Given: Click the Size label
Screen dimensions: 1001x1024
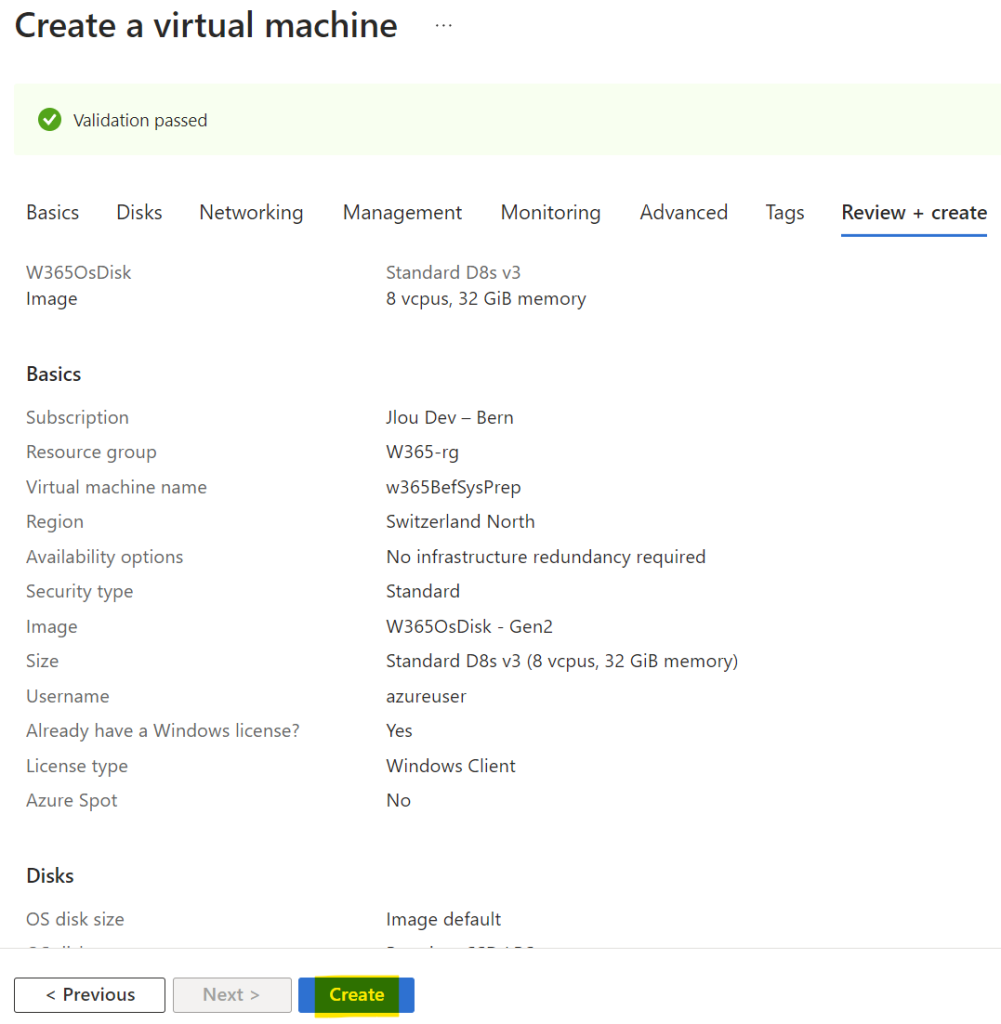Looking at the screenshot, I should point(42,661).
